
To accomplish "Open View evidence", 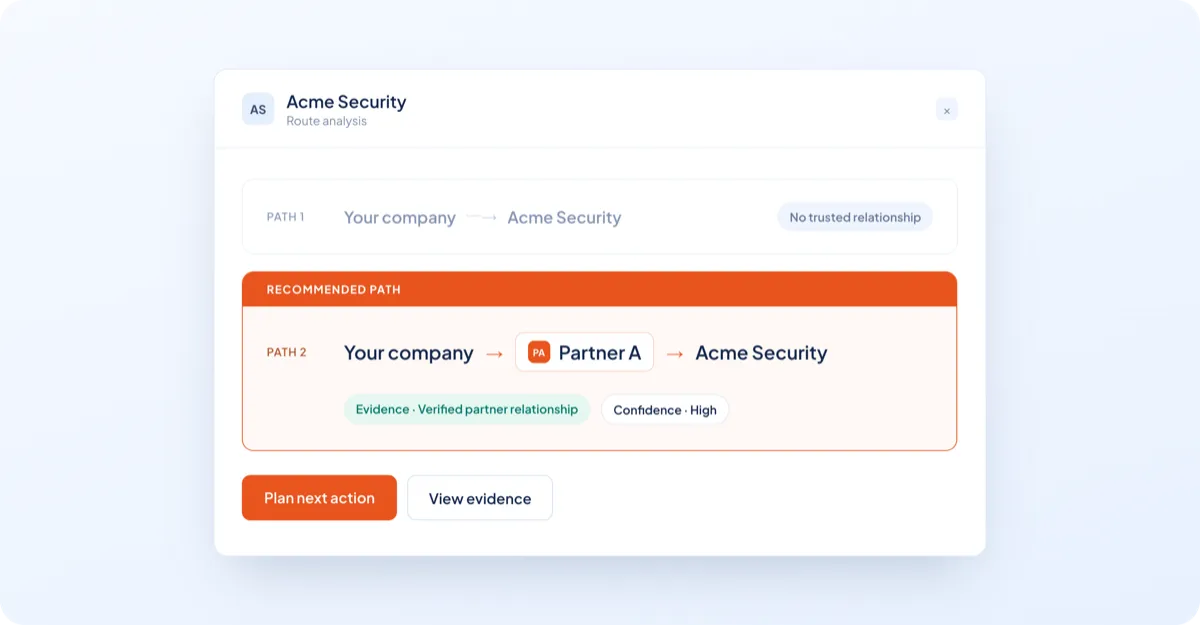I will point(480,498).
